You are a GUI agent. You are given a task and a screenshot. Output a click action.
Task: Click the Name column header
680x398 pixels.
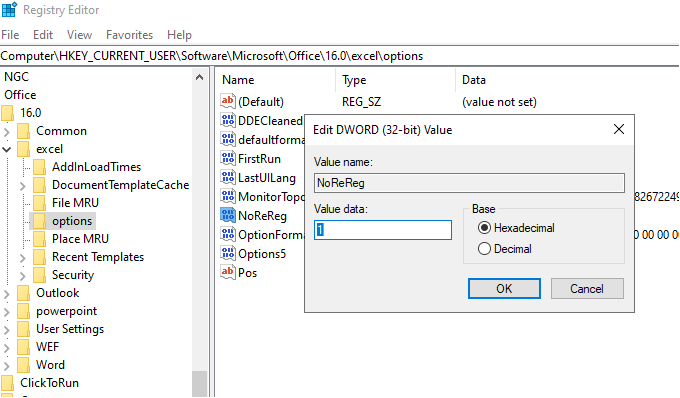276,80
